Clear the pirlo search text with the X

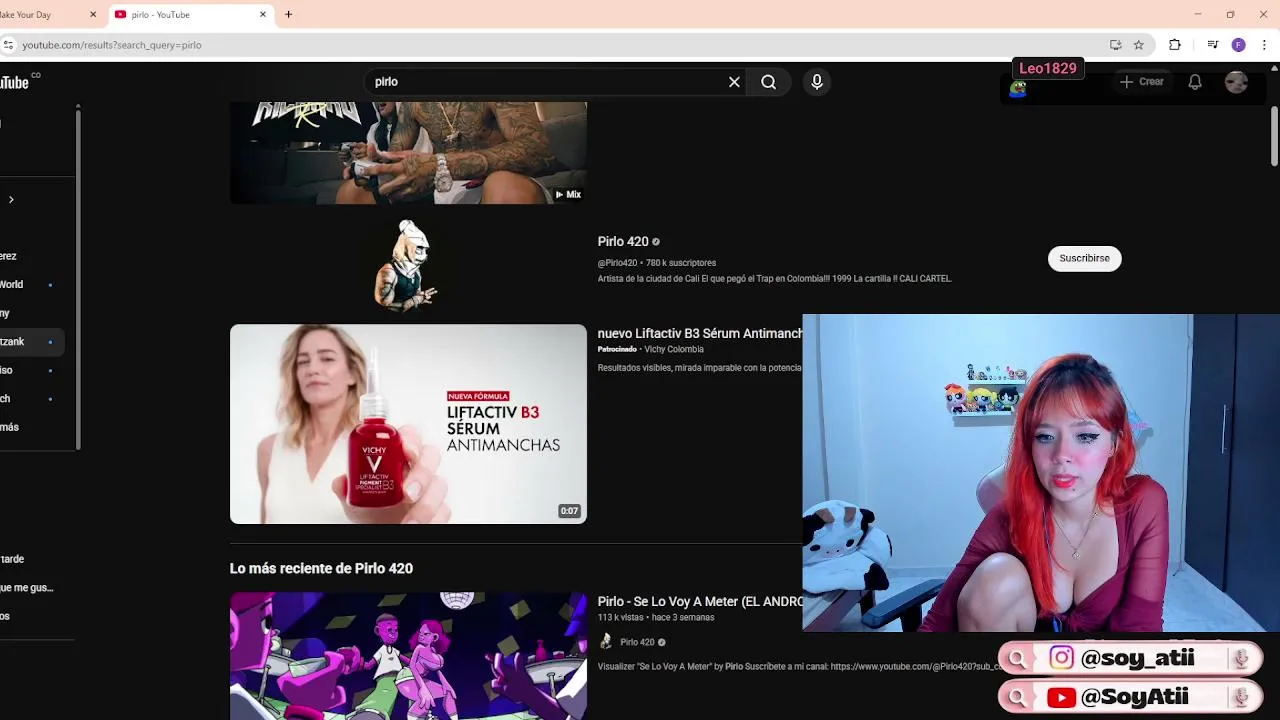pyautogui.click(x=734, y=82)
